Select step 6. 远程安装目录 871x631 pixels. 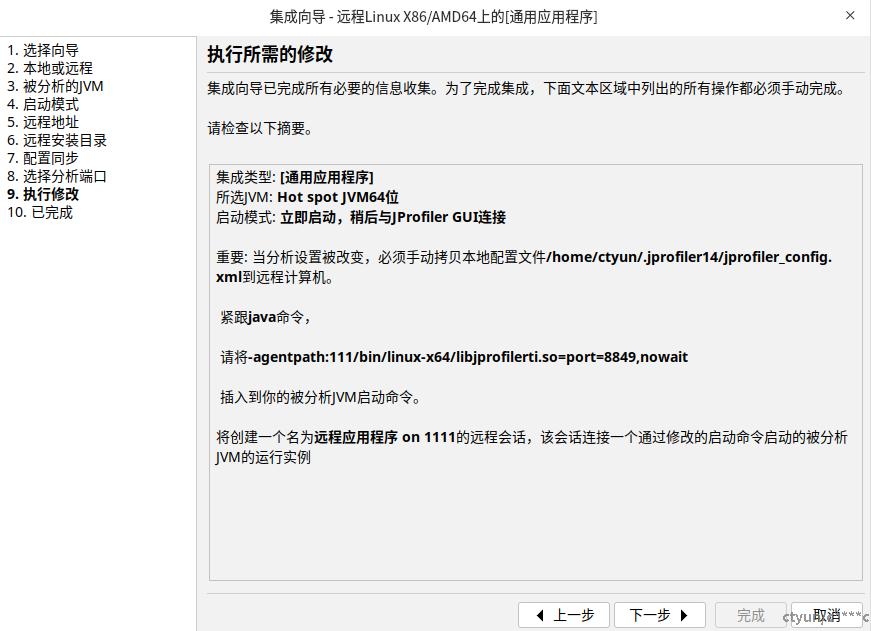coord(57,140)
